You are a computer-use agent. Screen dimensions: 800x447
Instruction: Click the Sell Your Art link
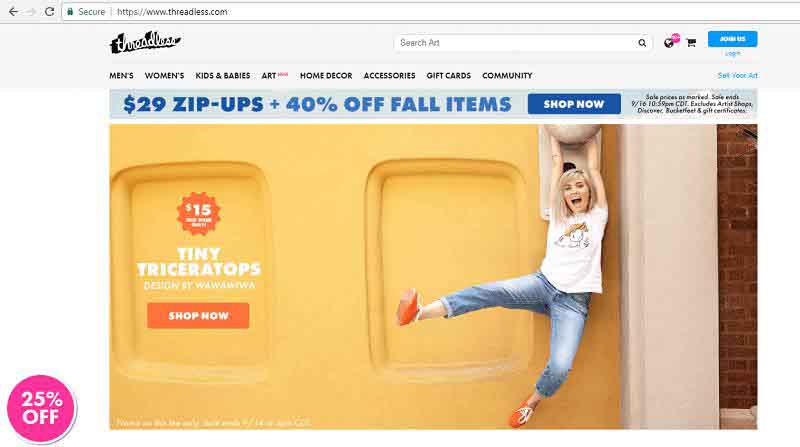tap(737, 76)
